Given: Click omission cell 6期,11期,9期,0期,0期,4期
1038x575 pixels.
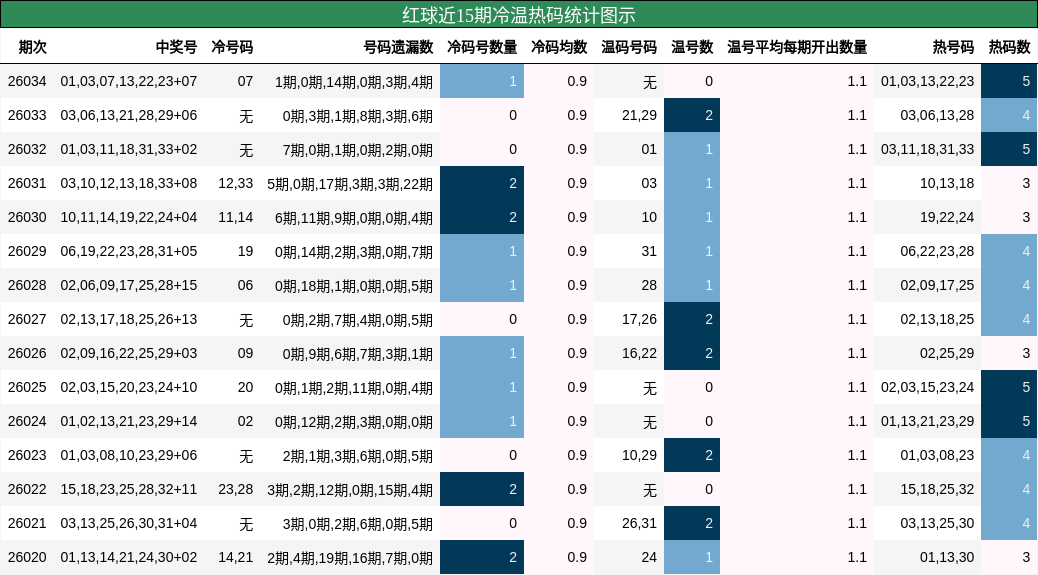Looking at the screenshot, I should pyautogui.click(x=354, y=218).
